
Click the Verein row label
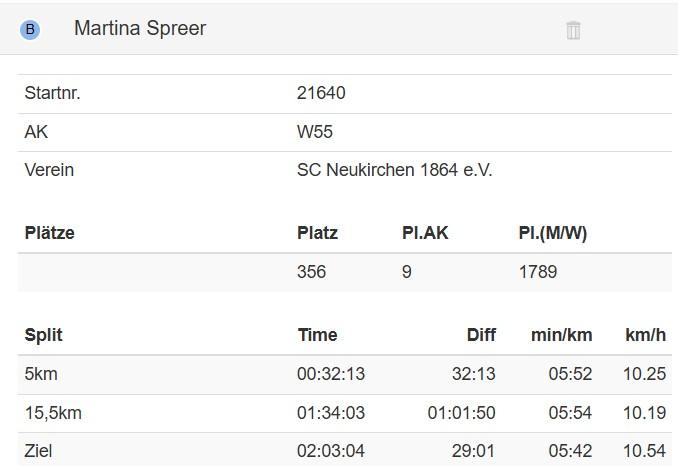(49, 170)
